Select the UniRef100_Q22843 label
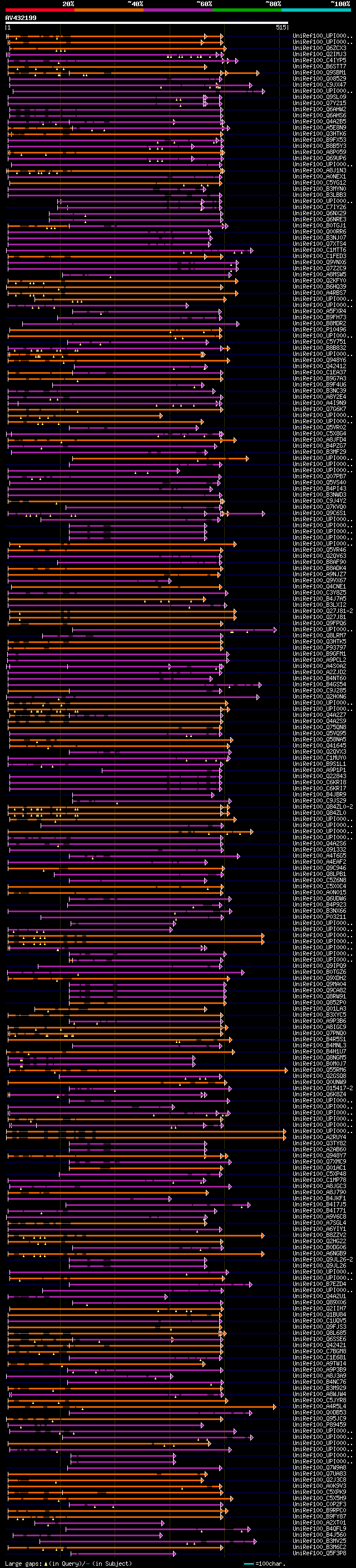This screenshot has height=1568, width=356. coord(319,776)
